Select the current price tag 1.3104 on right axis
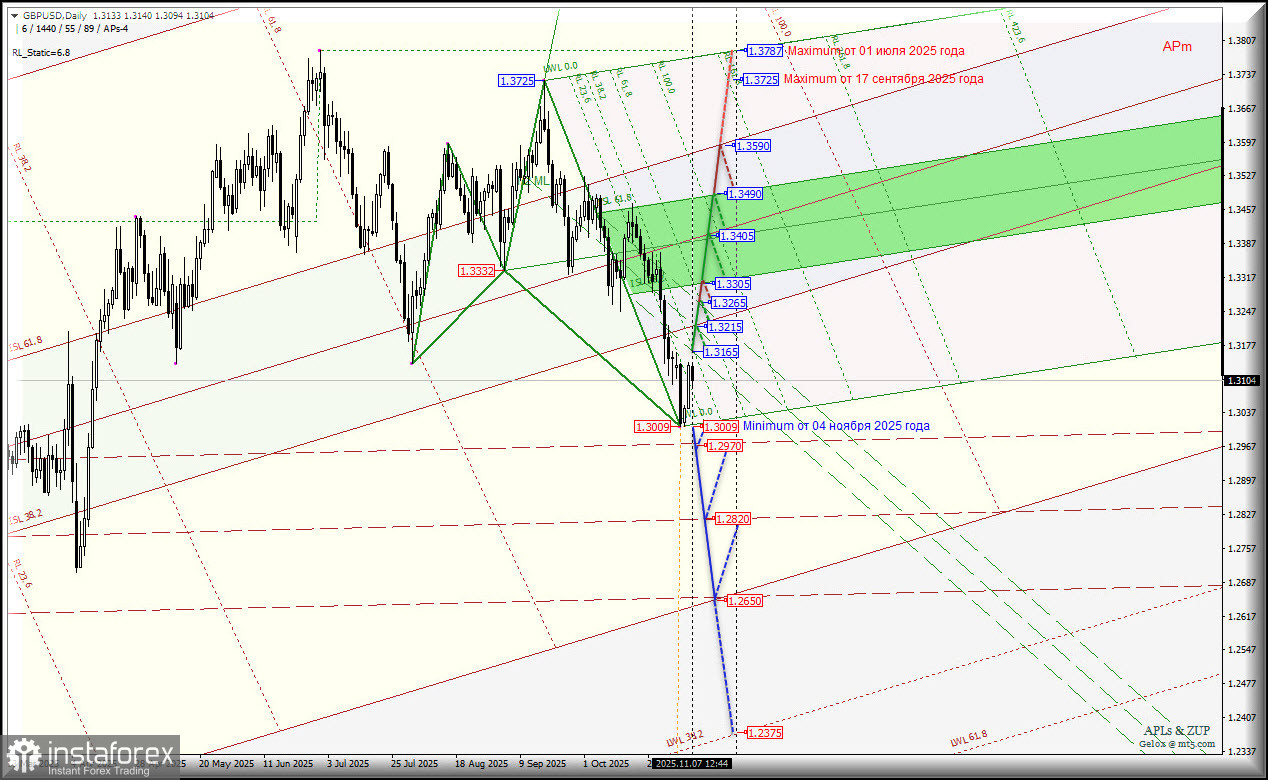This screenshot has width=1268, height=780. (1243, 380)
